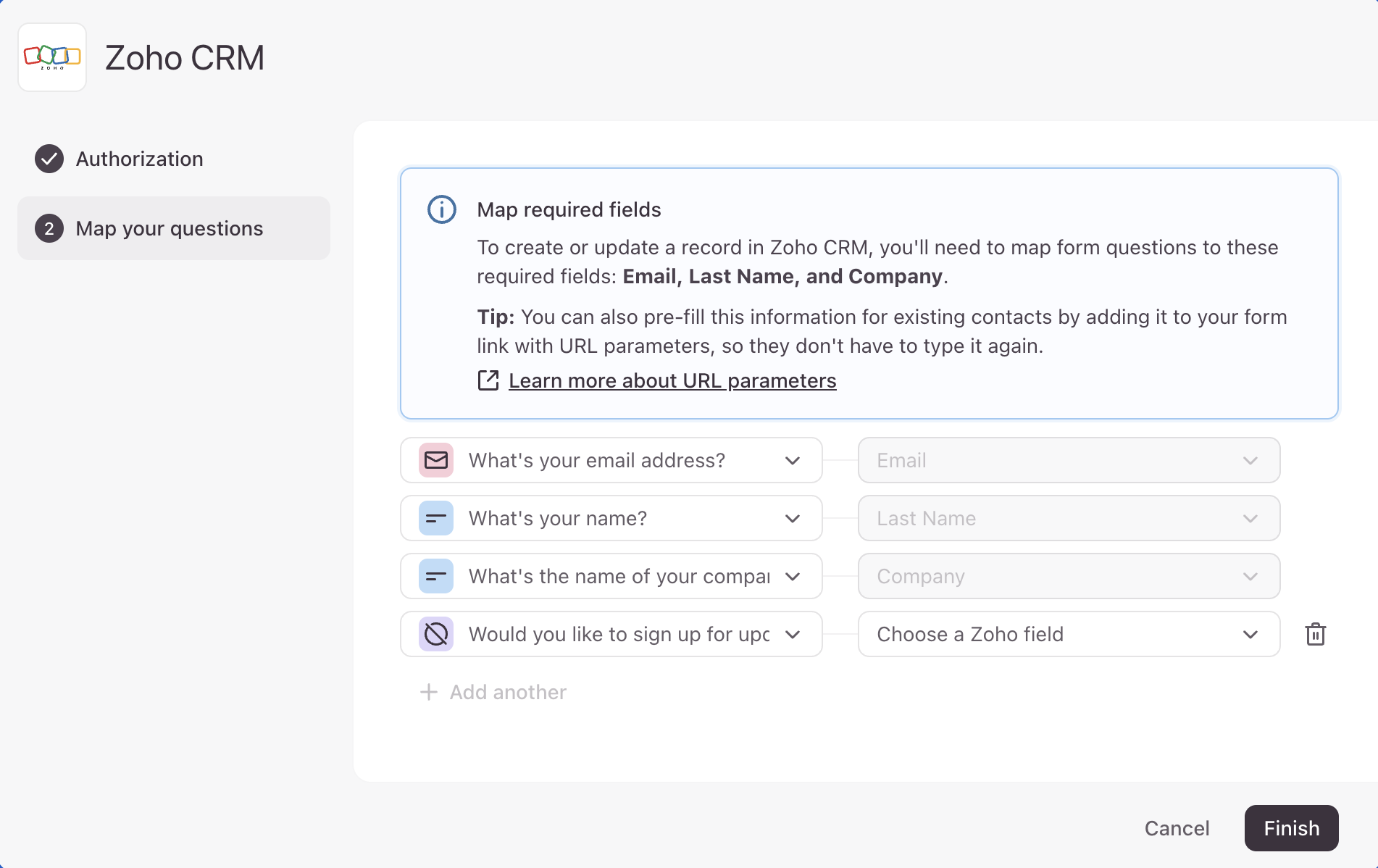This screenshot has height=868, width=1378.
Task: Click the Zoho CRM logo icon
Action: click(52, 57)
